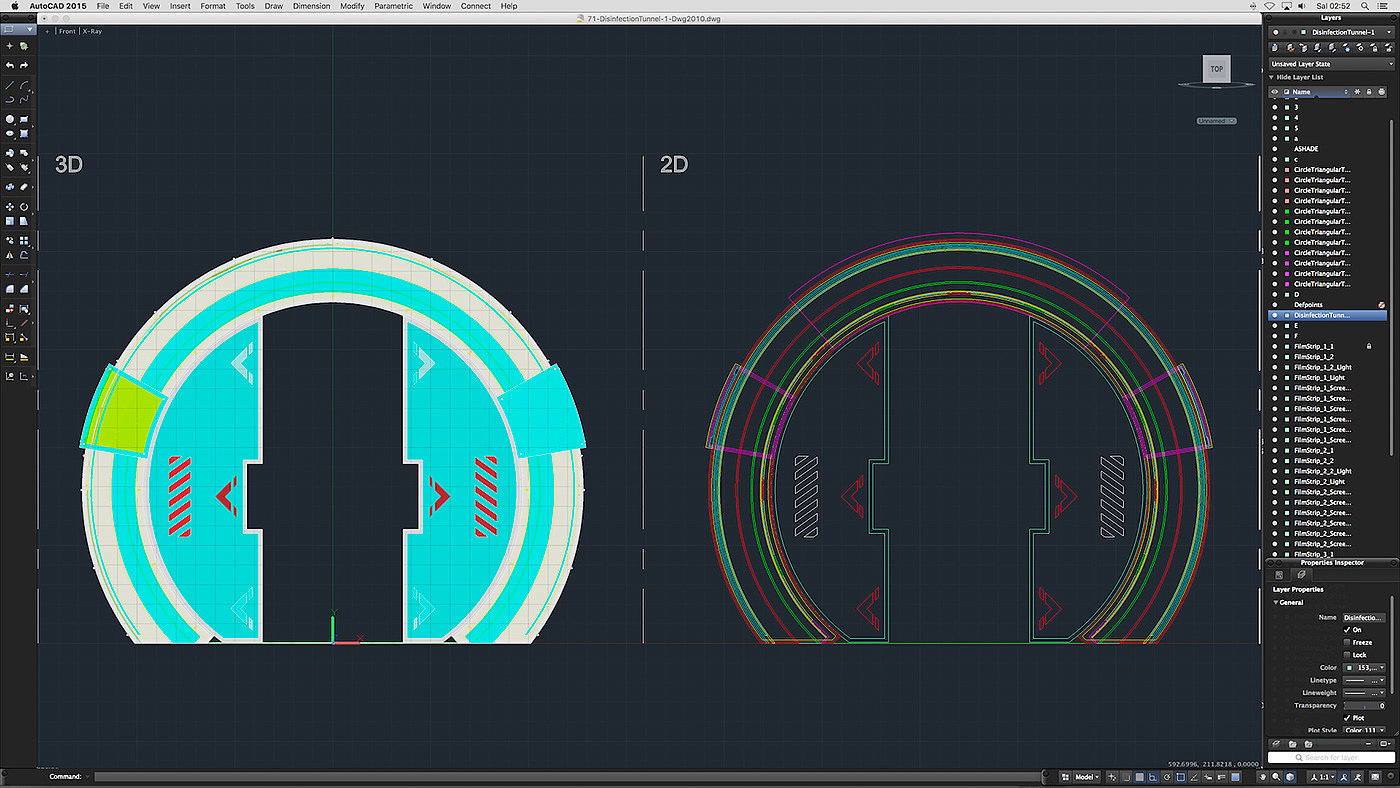Open the Dimension menu

pos(309,6)
